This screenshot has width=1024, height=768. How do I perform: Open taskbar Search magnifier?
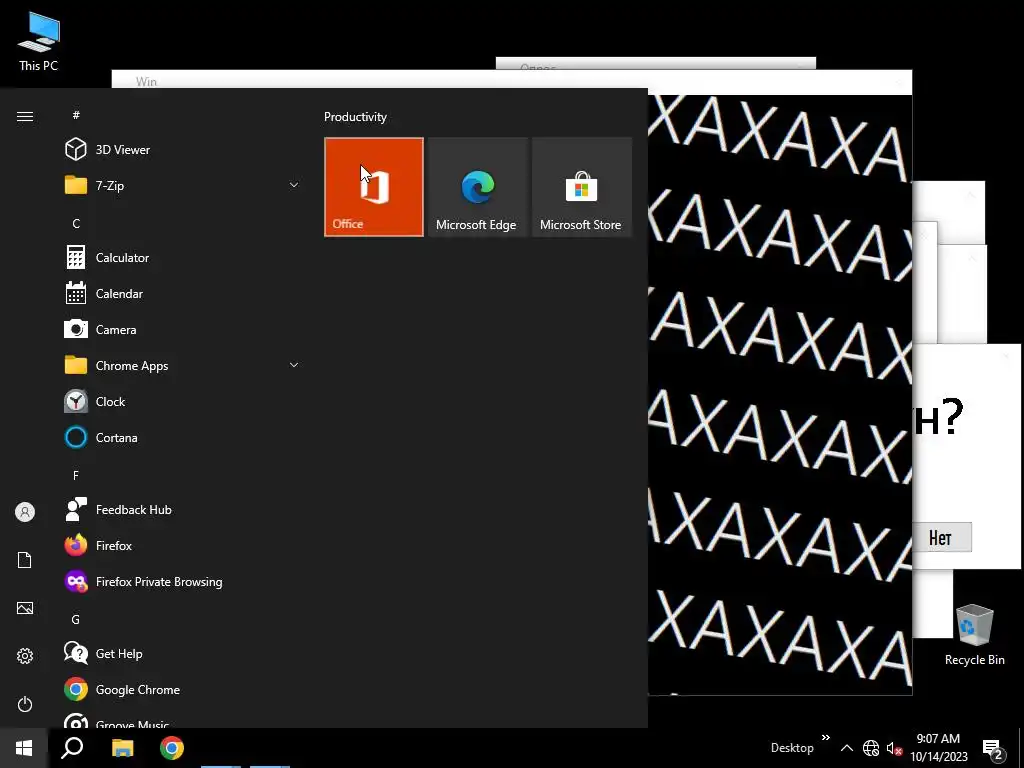(x=72, y=748)
